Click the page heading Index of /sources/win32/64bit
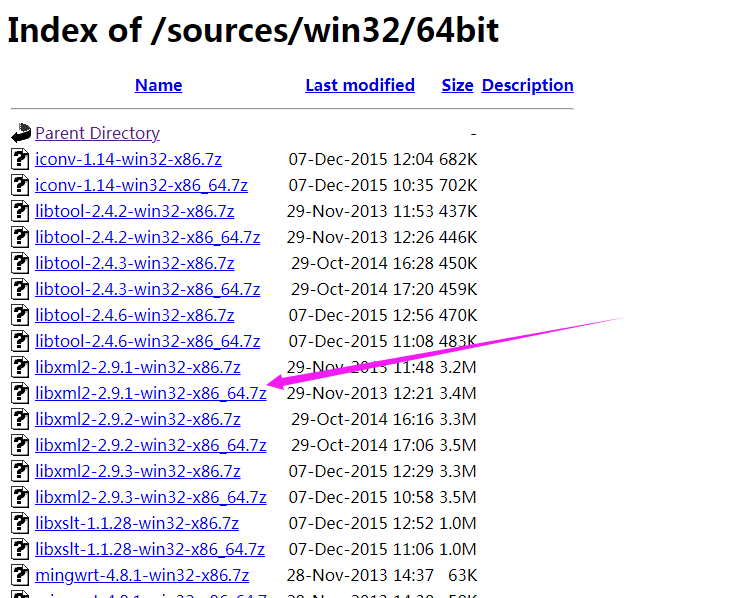The height and width of the screenshot is (598, 731). pyautogui.click(x=253, y=31)
